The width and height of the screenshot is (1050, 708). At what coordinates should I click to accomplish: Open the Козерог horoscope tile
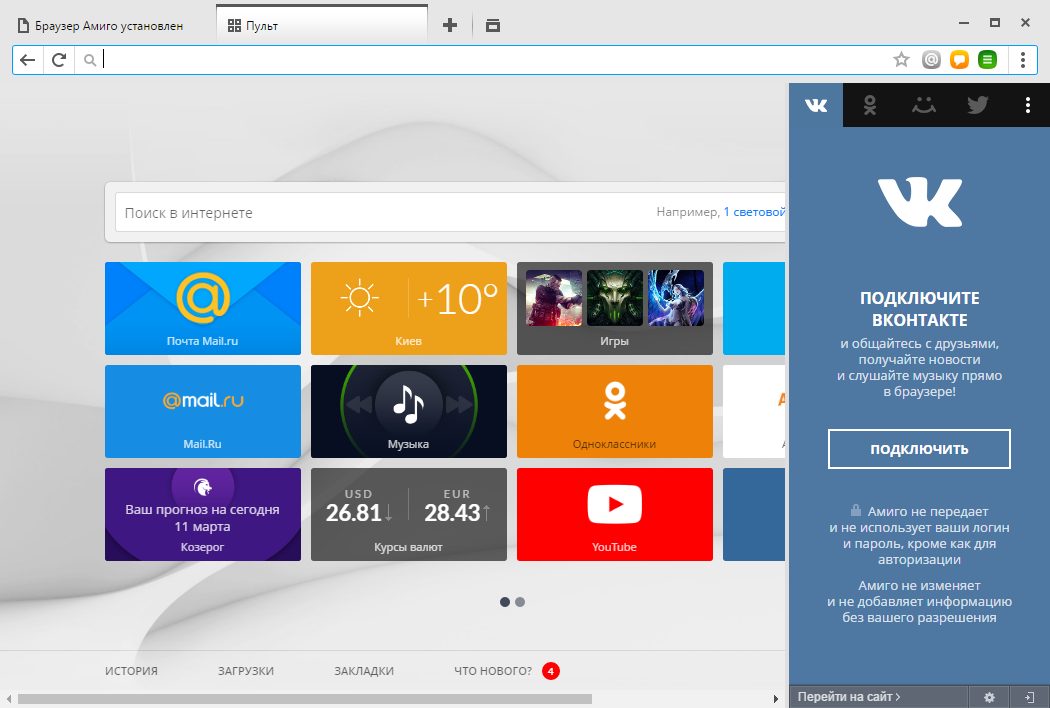pyautogui.click(x=203, y=514)
